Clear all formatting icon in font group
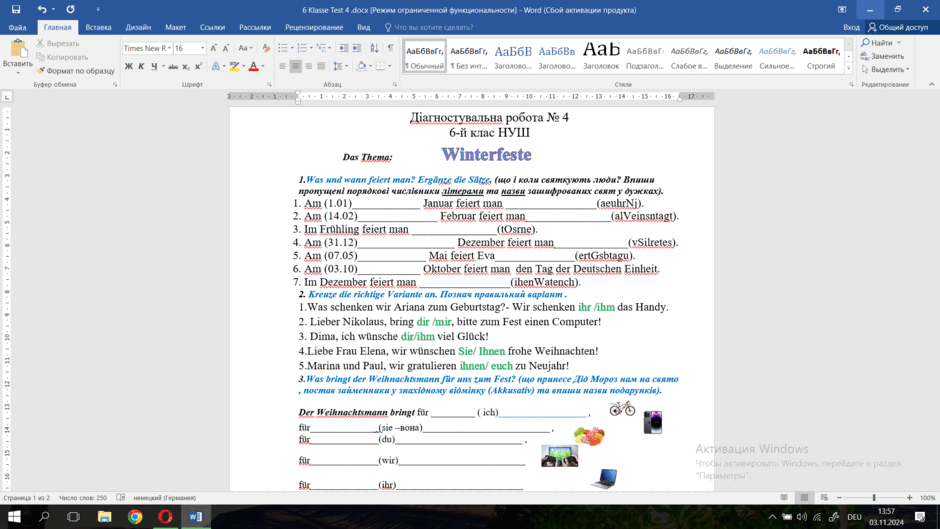The width and height of the screenshot is (940, 529). (266, 48)
